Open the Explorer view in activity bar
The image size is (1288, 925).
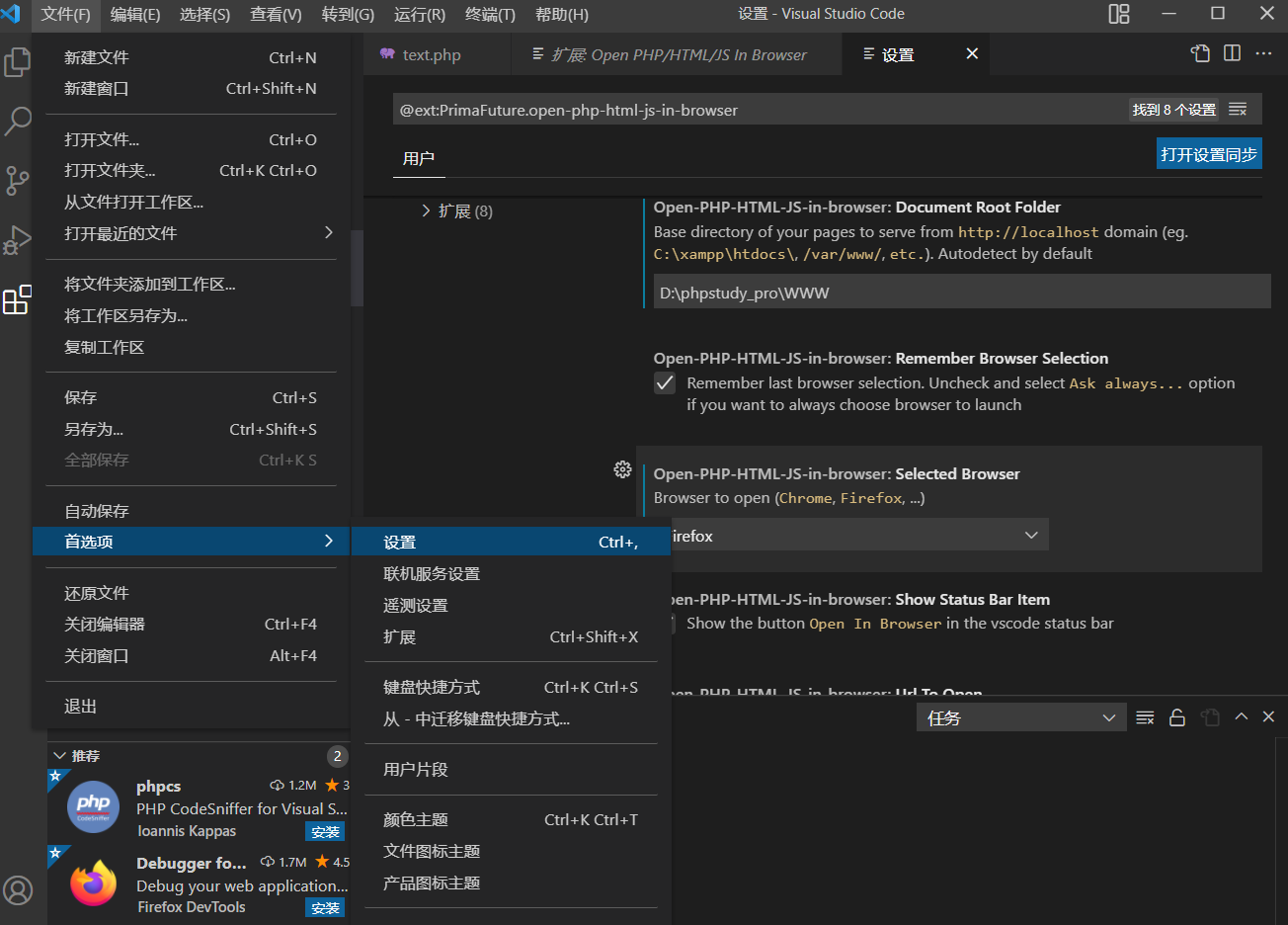[x=17, y=61]
